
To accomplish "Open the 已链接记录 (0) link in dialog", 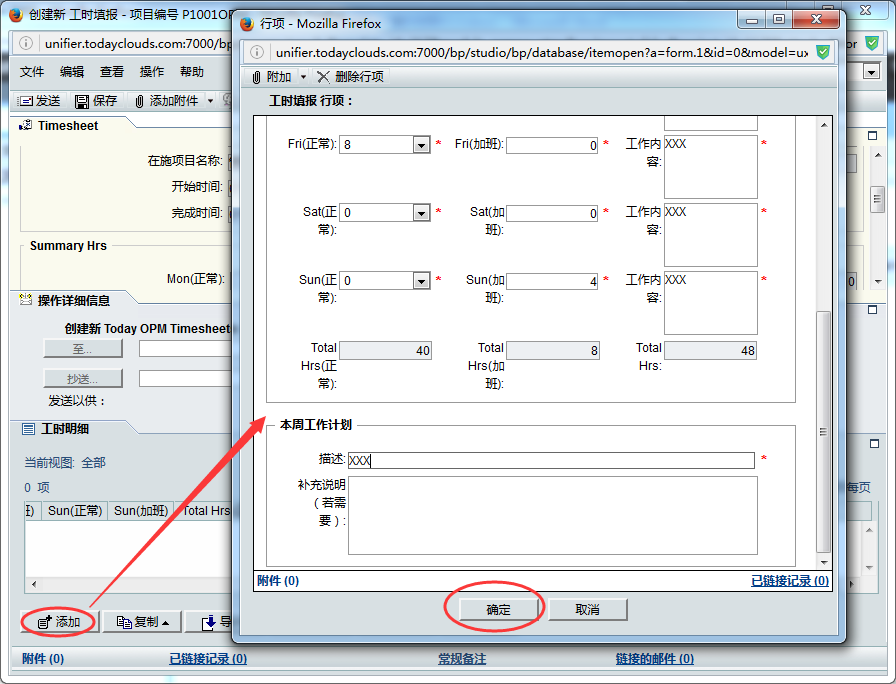I will 789,581.
